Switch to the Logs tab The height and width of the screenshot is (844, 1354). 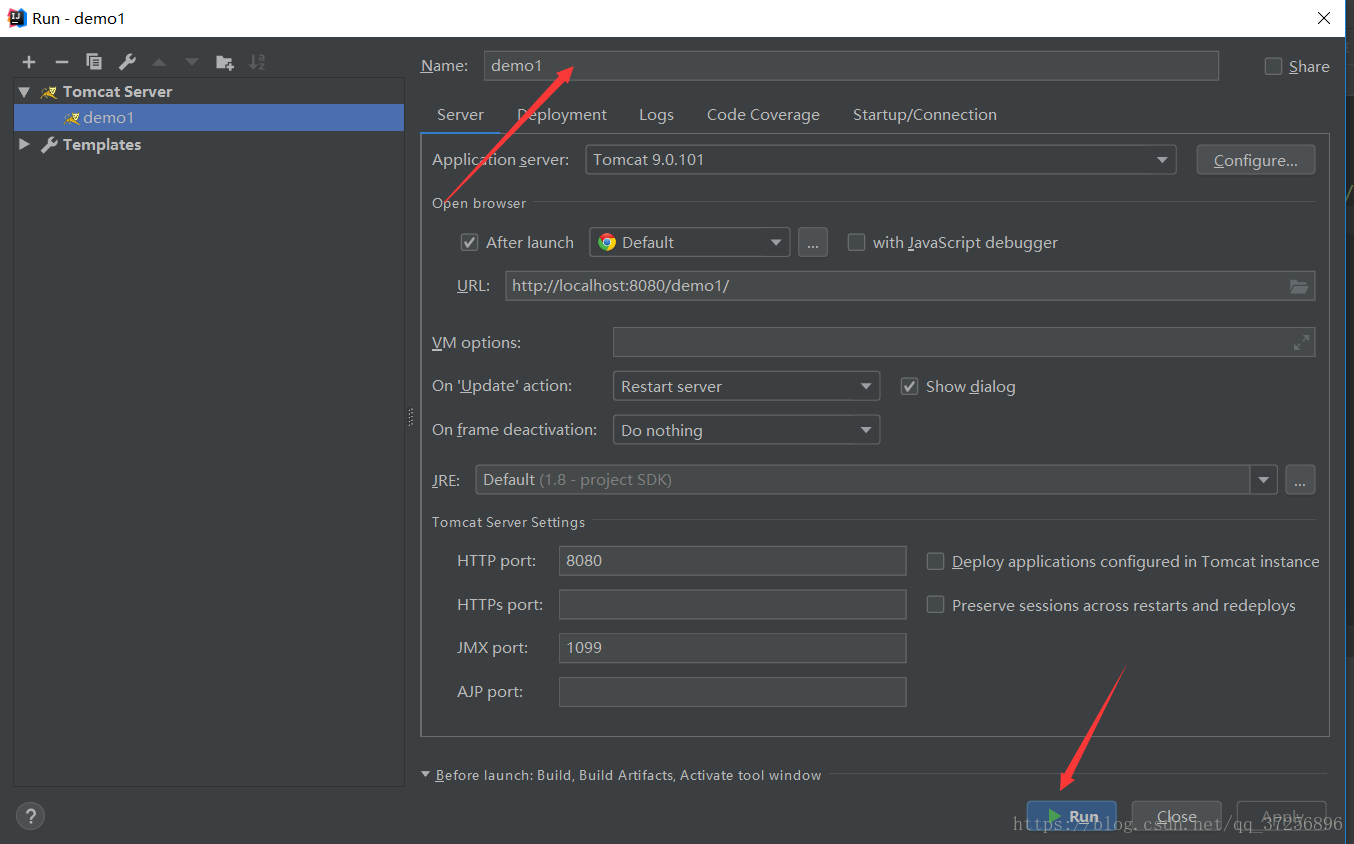tap(656, 115)
